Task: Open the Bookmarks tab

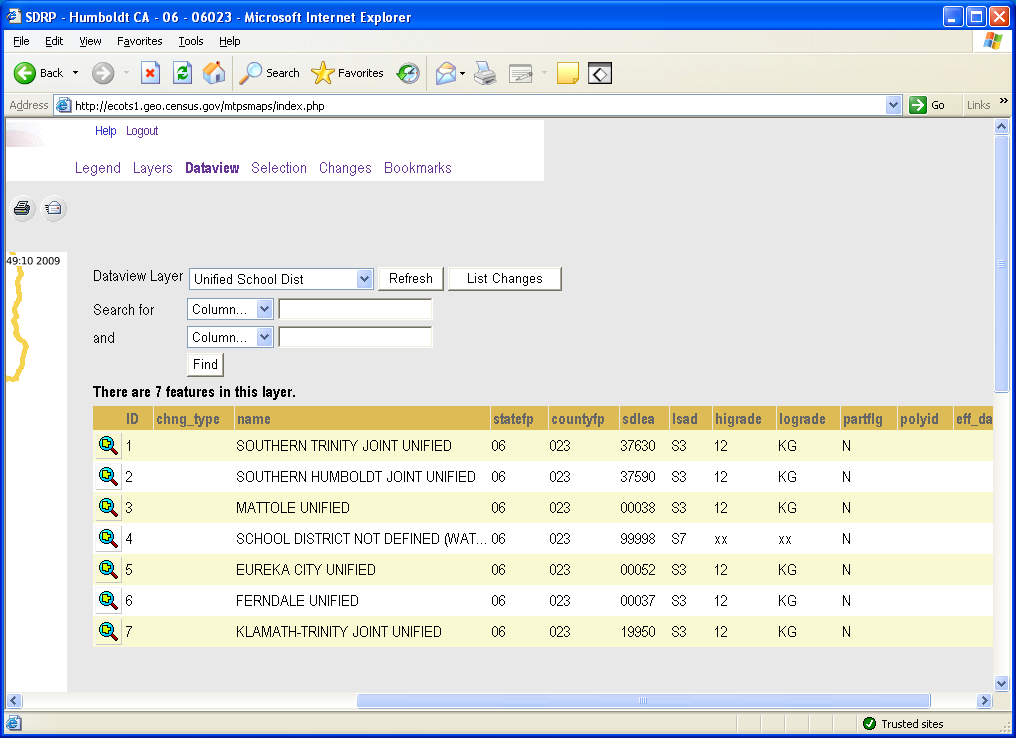Action: pyautogui.click(x=417, y=168)
